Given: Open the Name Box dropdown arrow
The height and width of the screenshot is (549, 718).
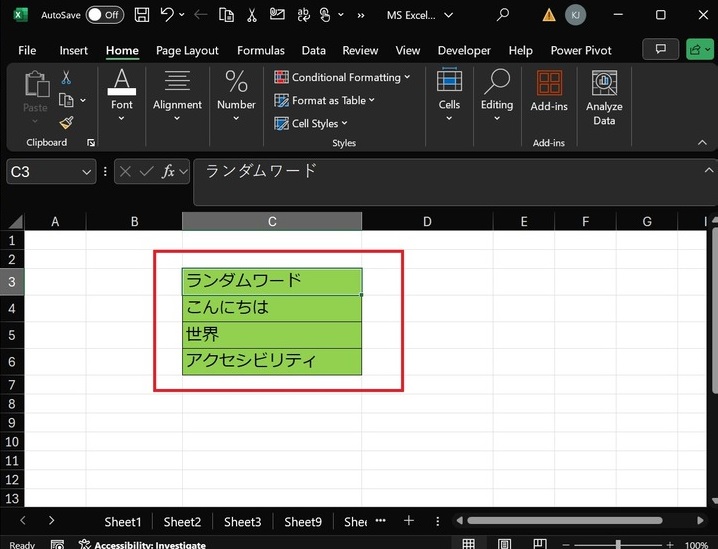Looking at the screenshot, I should (86, 172).
